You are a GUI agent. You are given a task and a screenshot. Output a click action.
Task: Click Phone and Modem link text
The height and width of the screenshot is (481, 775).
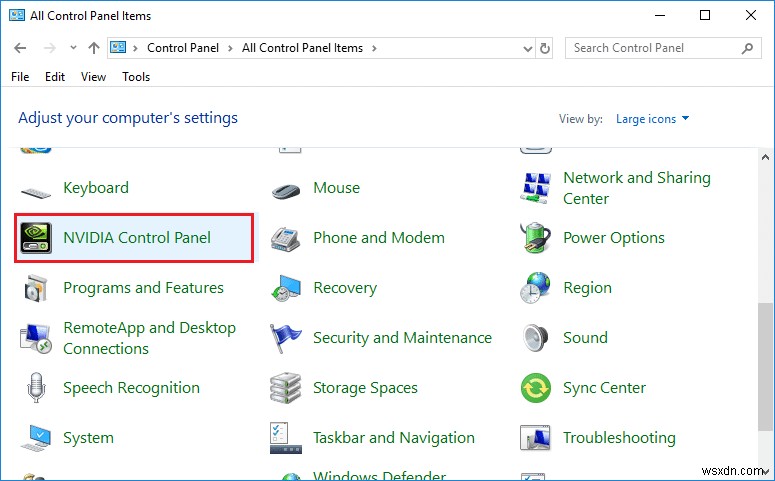[379, 238]
